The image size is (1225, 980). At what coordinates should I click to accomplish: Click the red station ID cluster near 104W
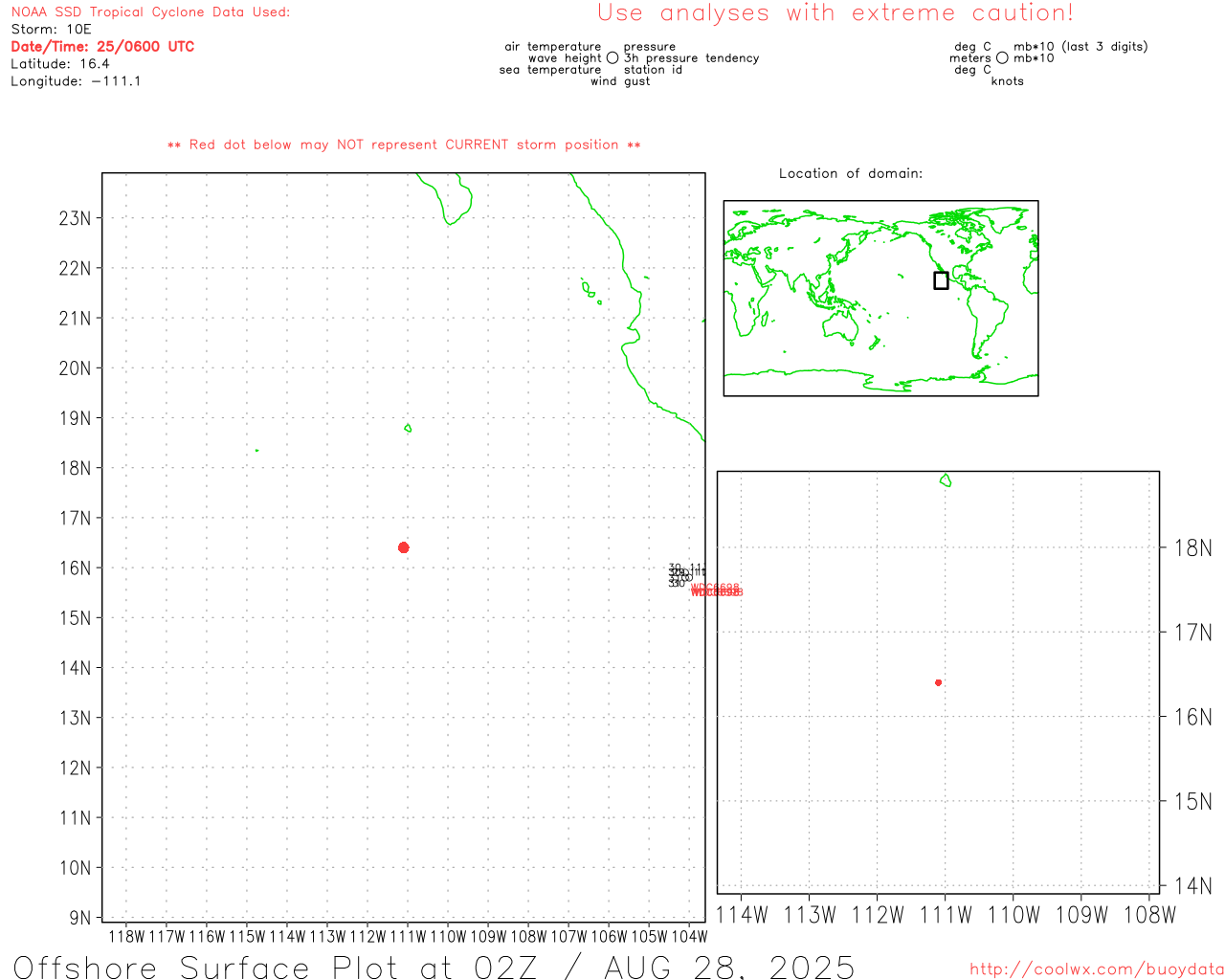pos(716,590)
